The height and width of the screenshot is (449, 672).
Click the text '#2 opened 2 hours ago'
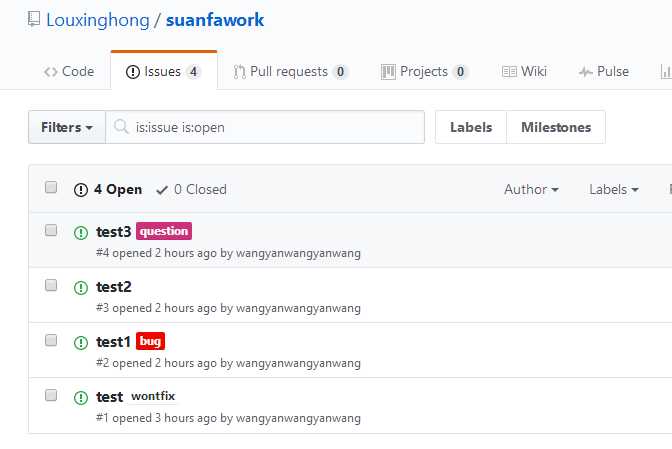[x=156, y=363]
